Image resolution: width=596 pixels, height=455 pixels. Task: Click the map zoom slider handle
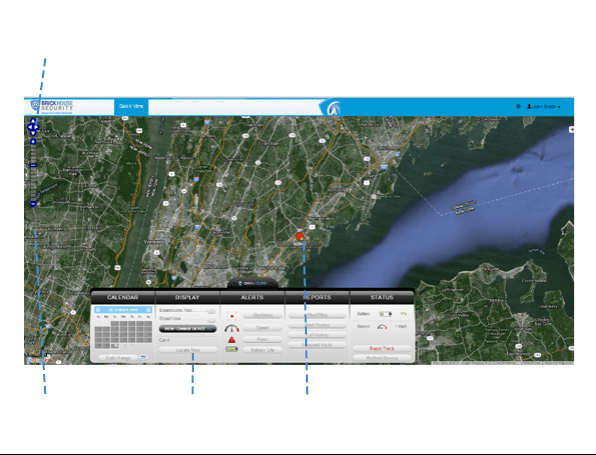33,165
